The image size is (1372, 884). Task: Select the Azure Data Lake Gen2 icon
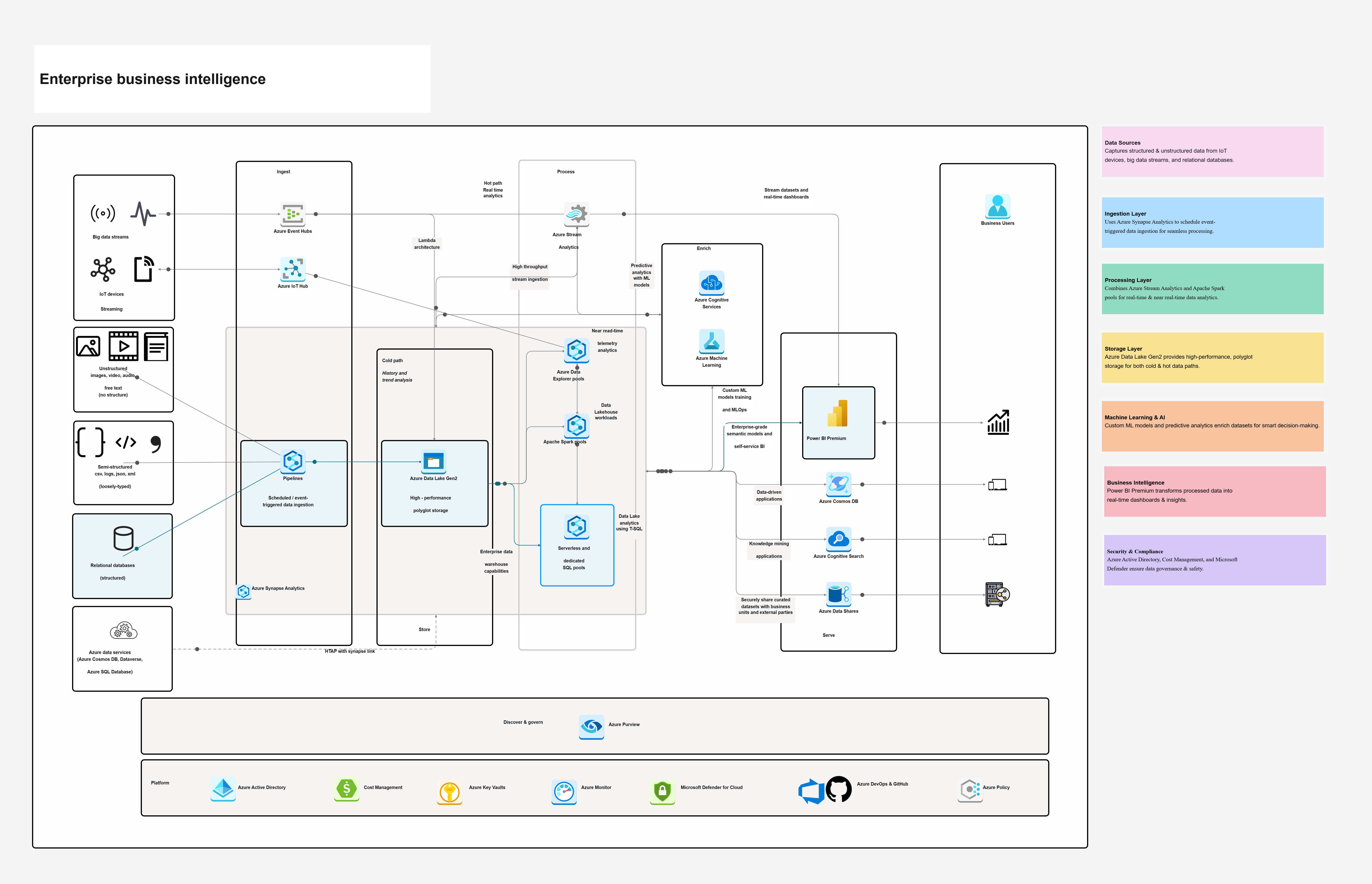(434, 461)
